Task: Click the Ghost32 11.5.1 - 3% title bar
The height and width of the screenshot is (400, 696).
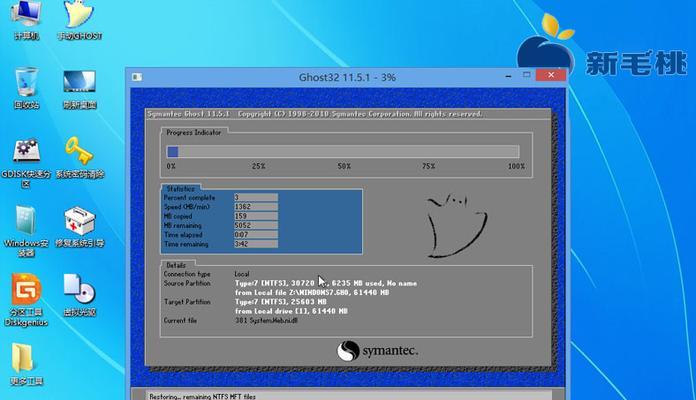Action: [347, 77]
